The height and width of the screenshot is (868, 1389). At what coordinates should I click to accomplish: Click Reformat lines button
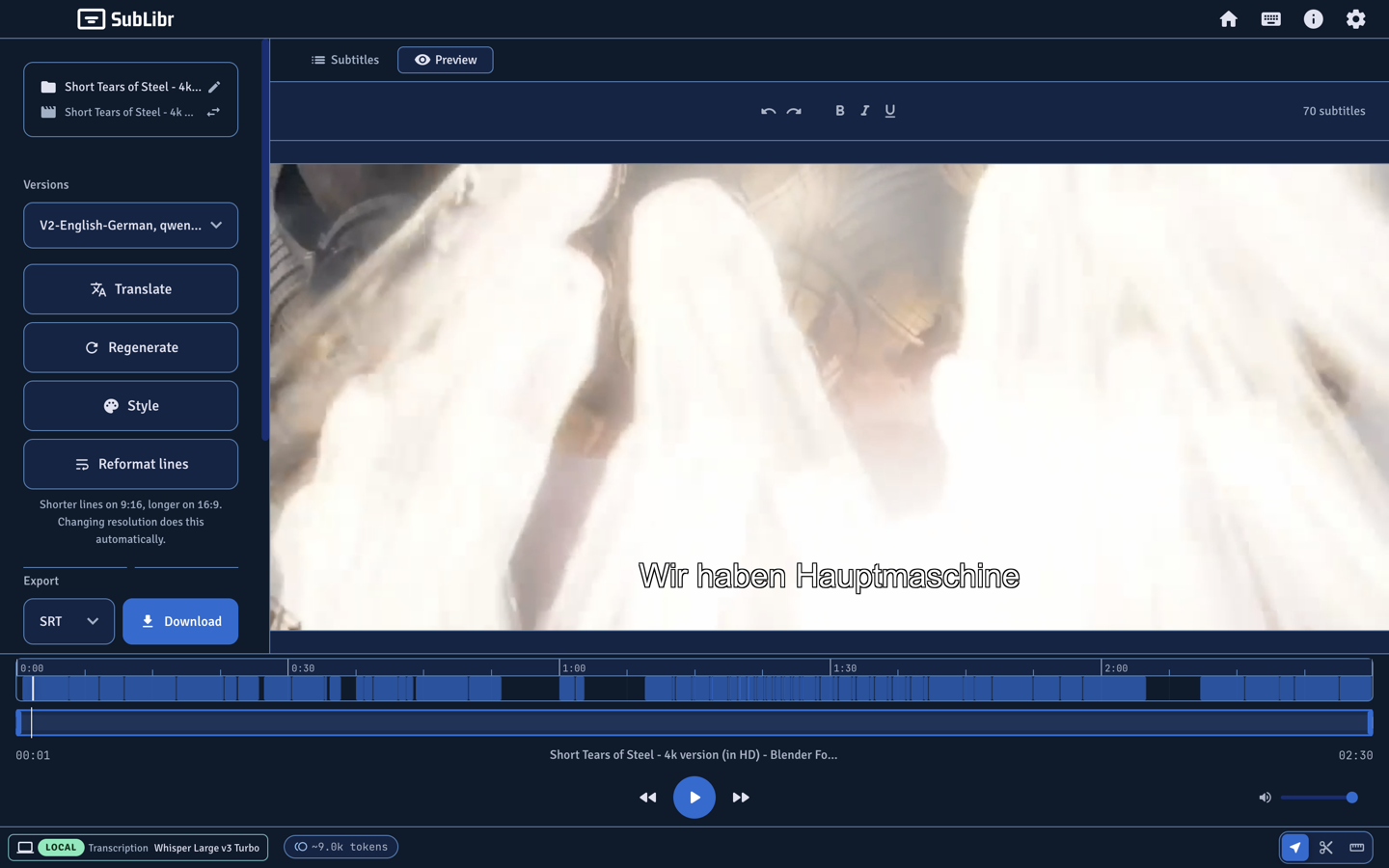[x=130, y=464]
